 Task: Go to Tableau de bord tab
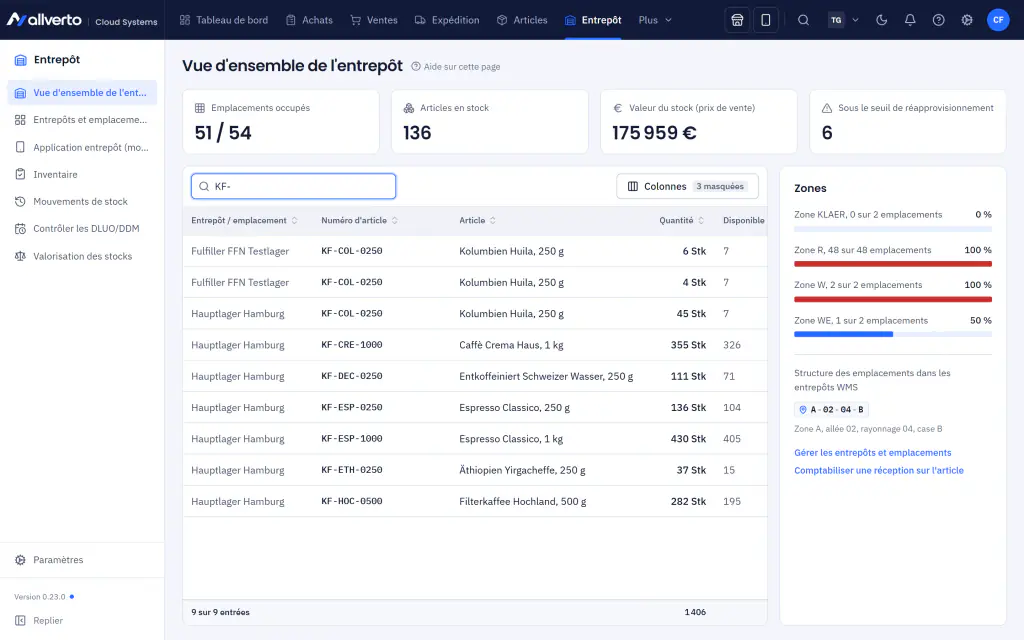[x=224, y=20]
